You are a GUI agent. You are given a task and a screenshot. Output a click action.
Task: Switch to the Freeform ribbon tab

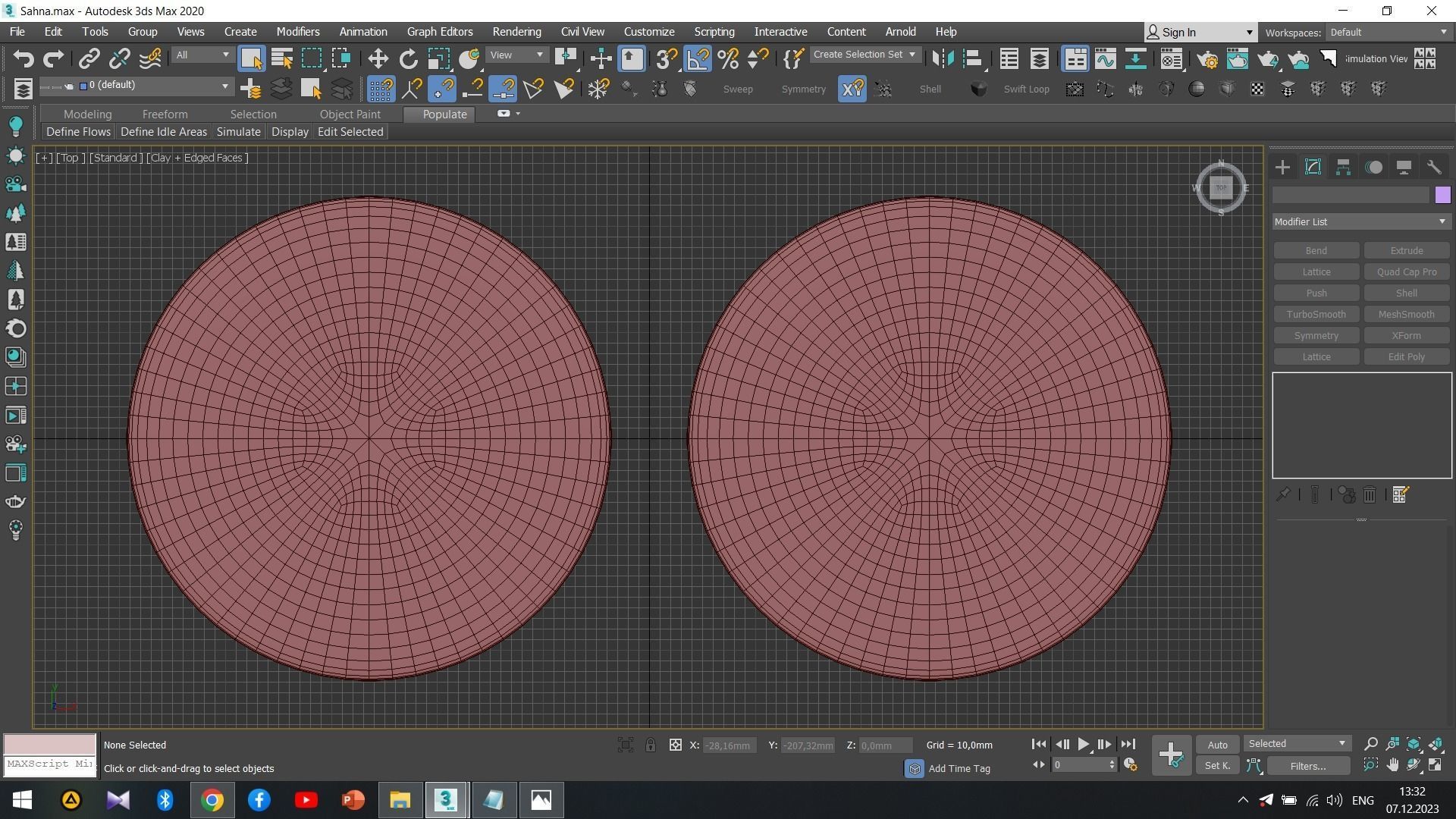click(165, 114)
